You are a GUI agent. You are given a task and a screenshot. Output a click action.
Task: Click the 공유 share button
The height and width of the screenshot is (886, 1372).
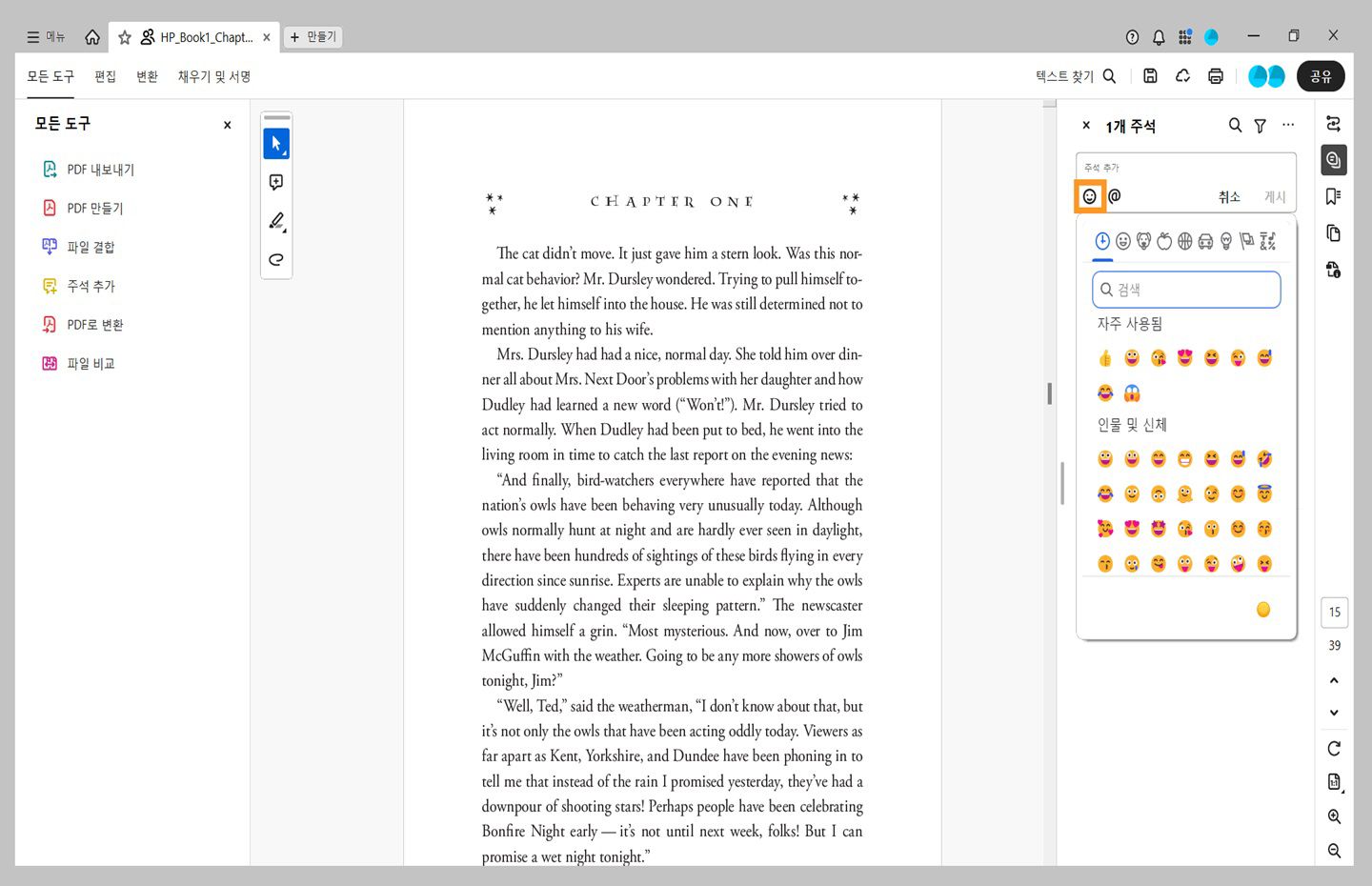pos(1321,76)
